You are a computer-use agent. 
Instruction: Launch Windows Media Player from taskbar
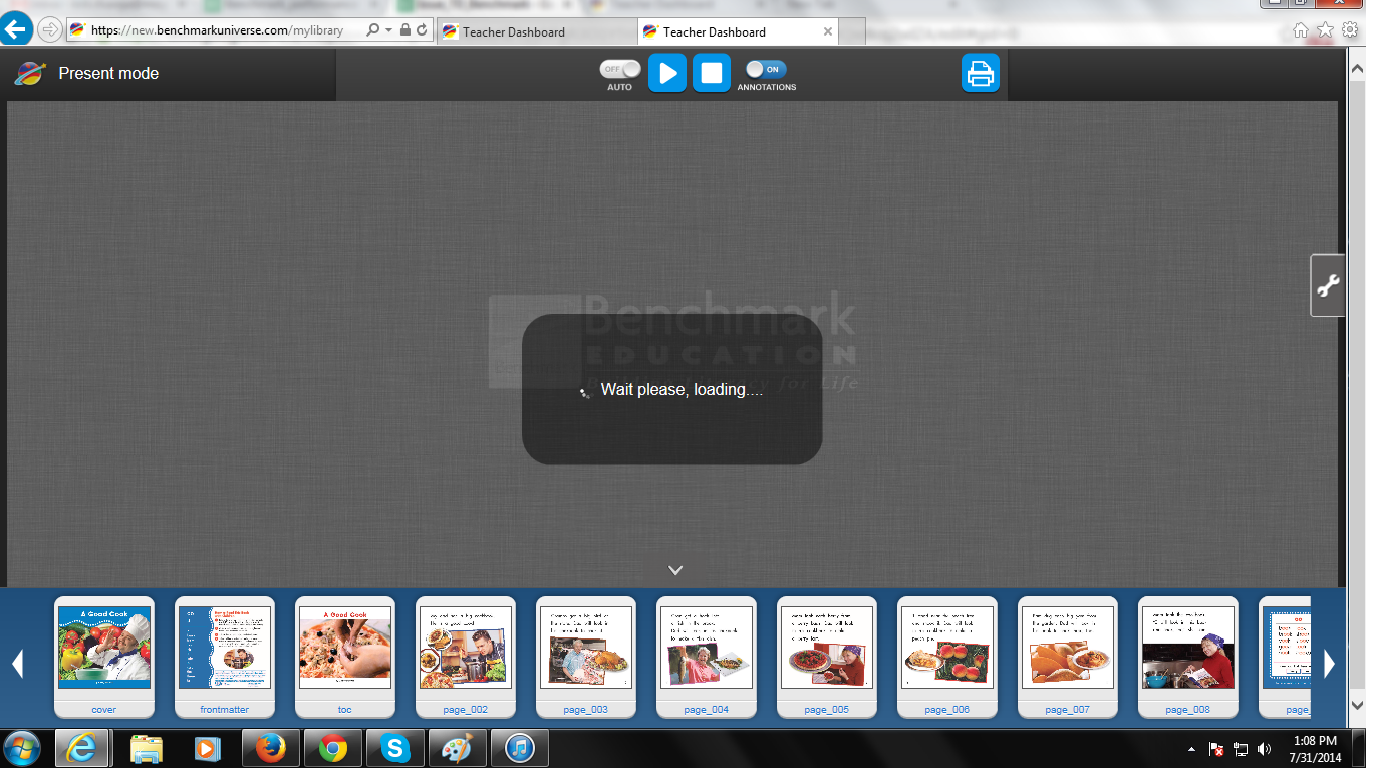tap(208, 748)
